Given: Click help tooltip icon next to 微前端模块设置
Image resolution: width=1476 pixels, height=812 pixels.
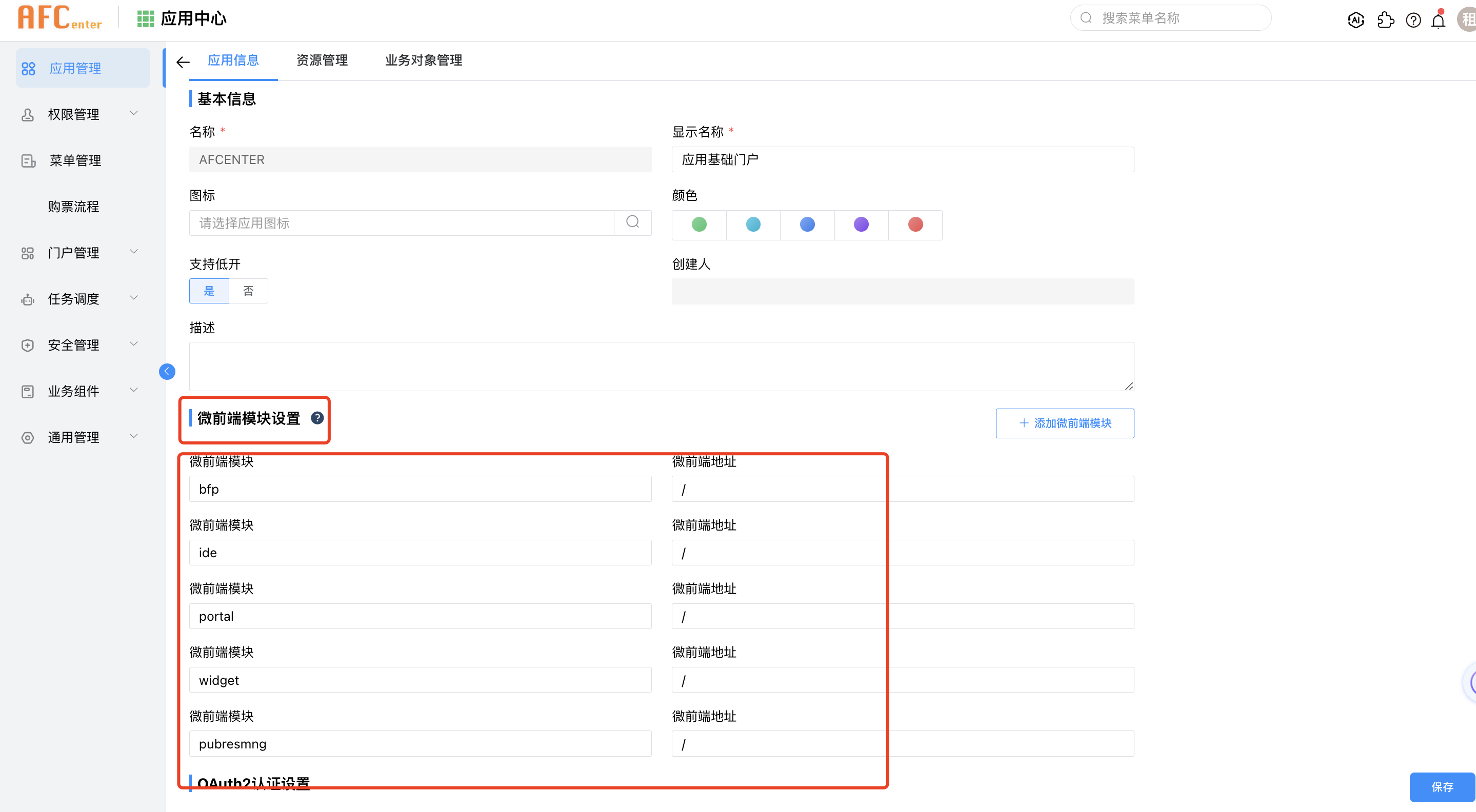Looking at the screenshot, I should point(317,418).
